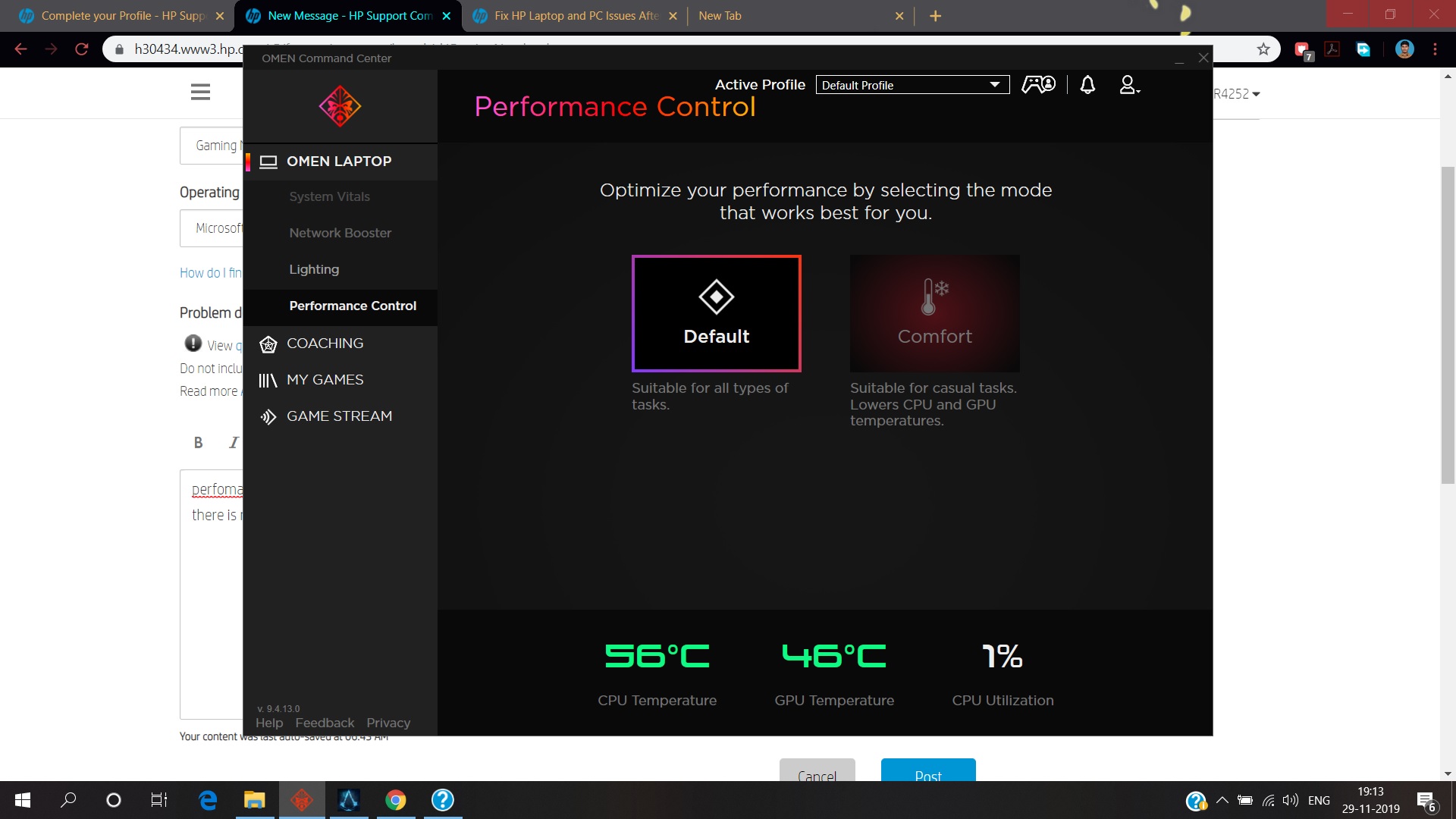1456x819 pixels.
Task: Reload the page in Chrome
Action: (x=82, y=49)
